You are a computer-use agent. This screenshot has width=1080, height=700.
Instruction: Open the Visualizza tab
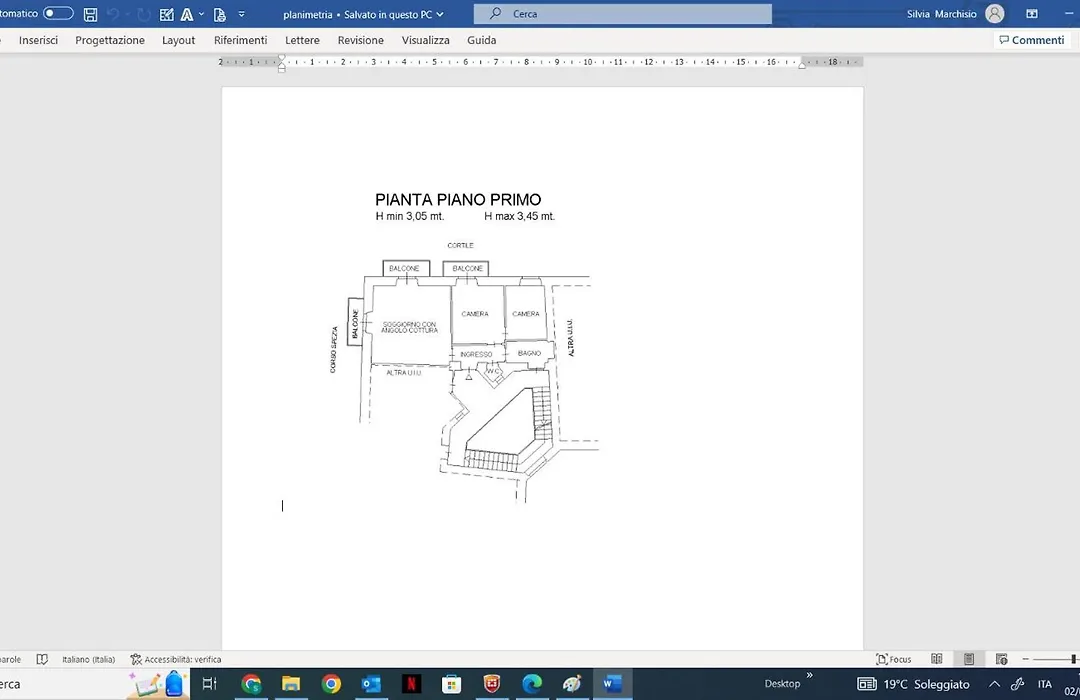point(426,40)
